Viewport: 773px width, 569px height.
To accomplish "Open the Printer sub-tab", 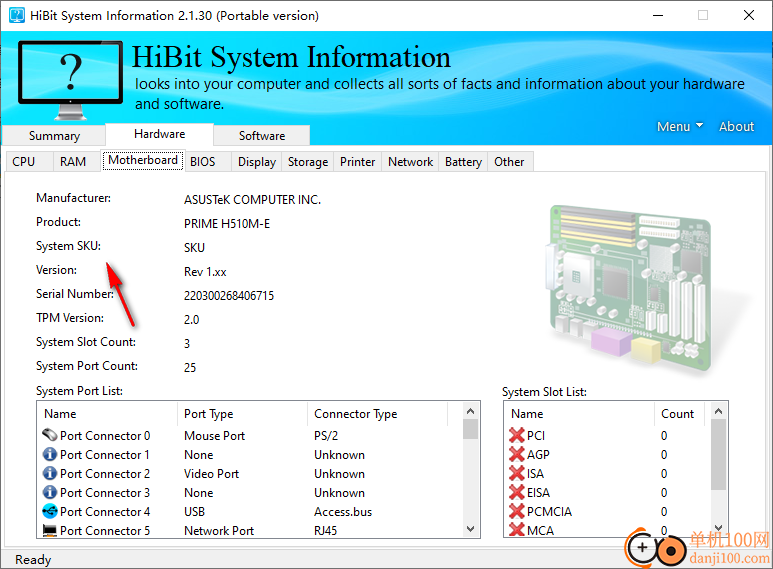I will click(x=357, y=162).
